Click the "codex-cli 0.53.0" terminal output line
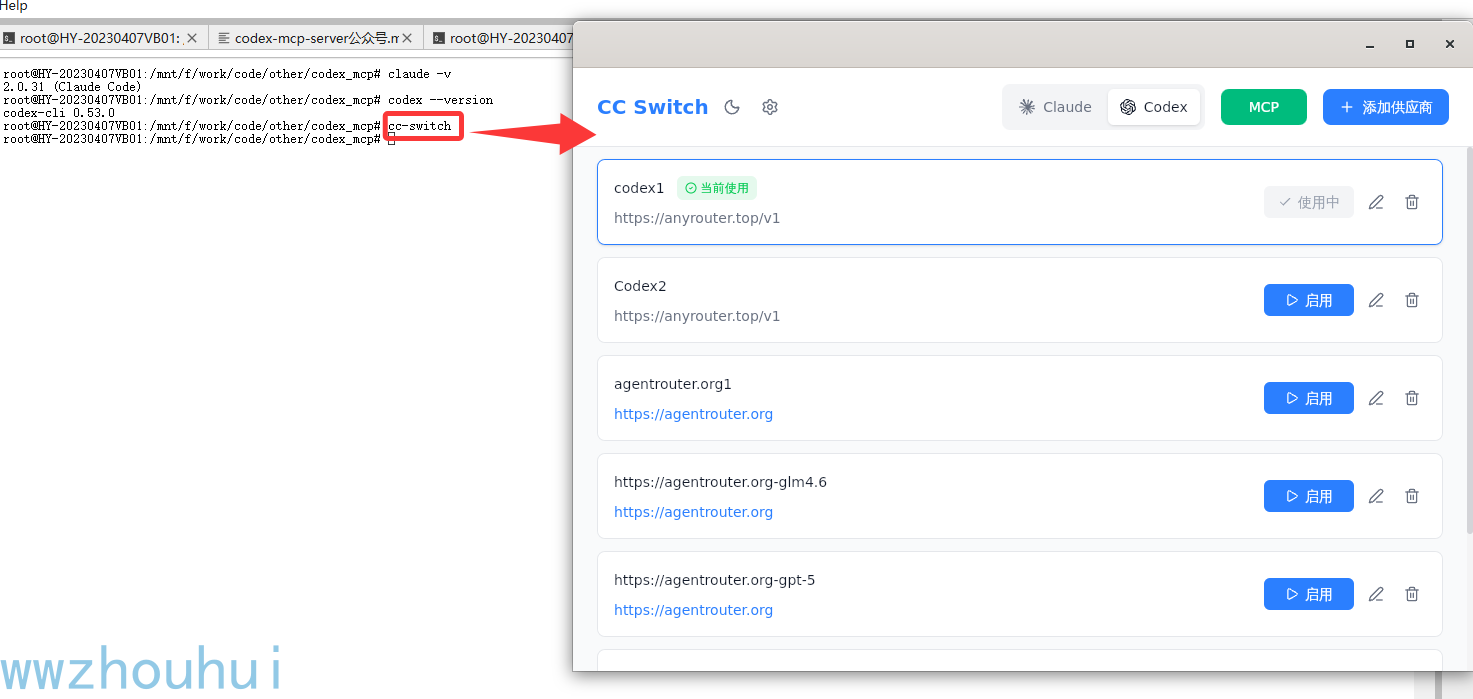 tap(59, 113)
